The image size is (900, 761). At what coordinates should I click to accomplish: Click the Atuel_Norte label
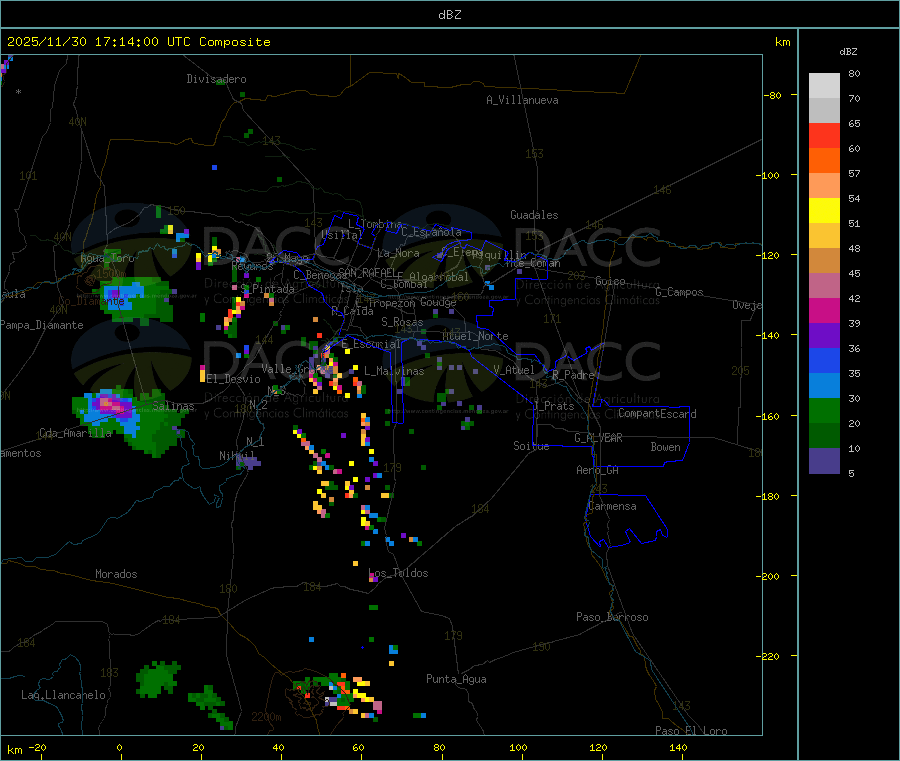(475, 336)
